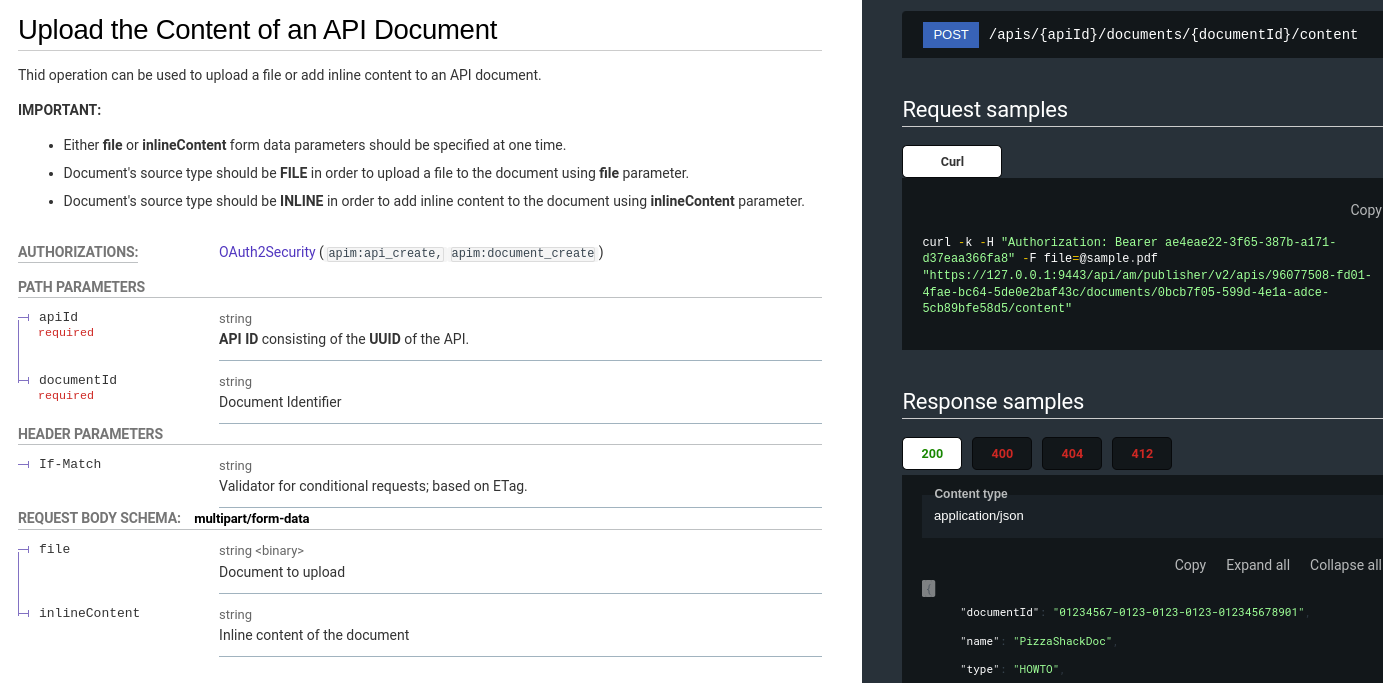Collapse the JSON response object
This screenshot has width=1383, height=683.
(928, 589)
